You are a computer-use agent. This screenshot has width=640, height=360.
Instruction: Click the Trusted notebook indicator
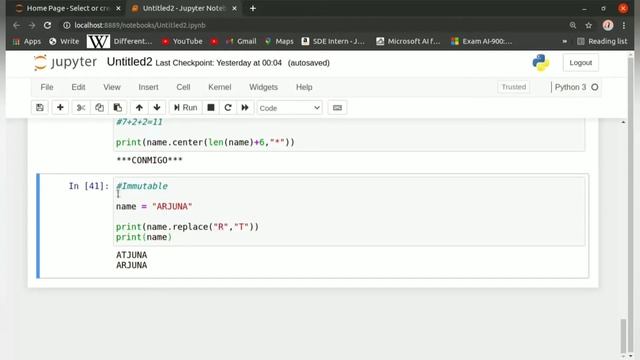tap(513, 87)
